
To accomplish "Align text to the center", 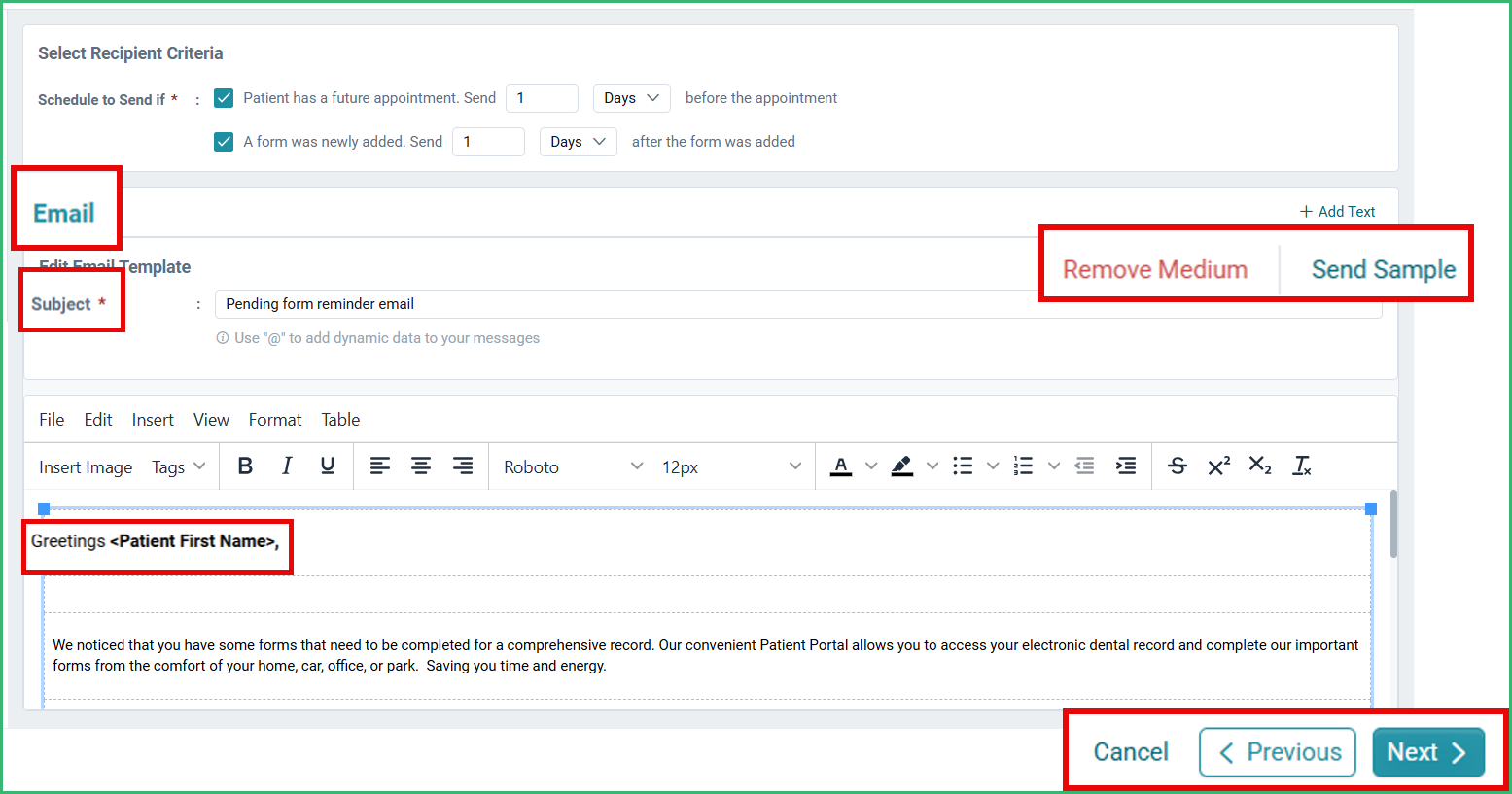I will tap(420, 466).
